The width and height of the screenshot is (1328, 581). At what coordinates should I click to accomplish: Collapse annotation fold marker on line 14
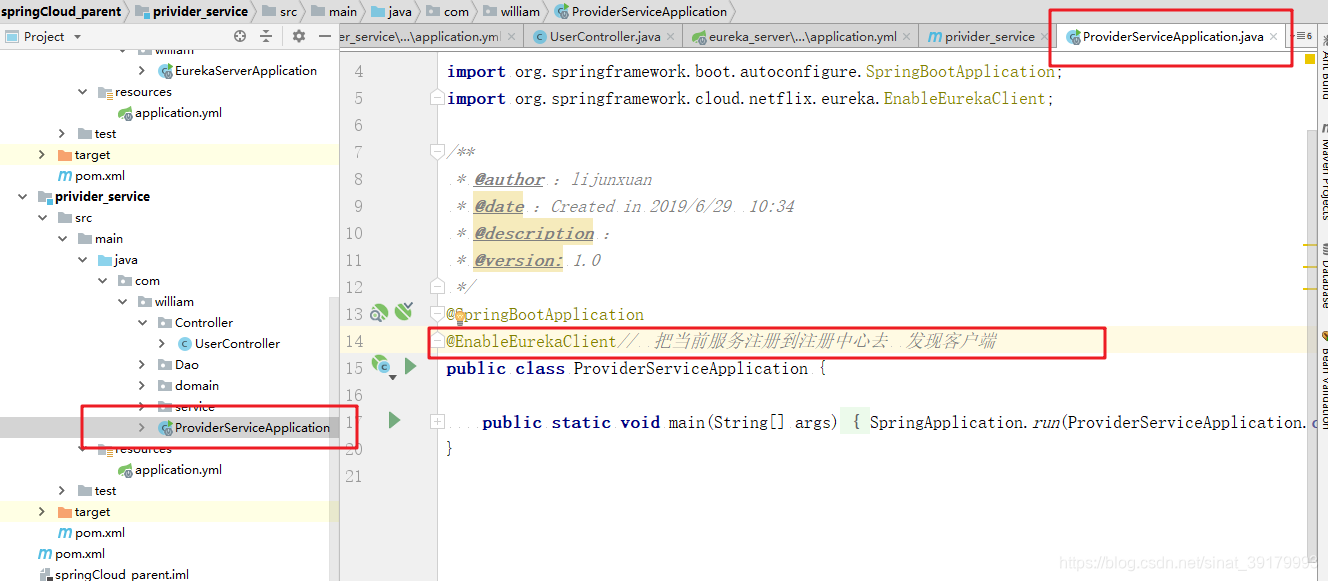tap(437, 341)
